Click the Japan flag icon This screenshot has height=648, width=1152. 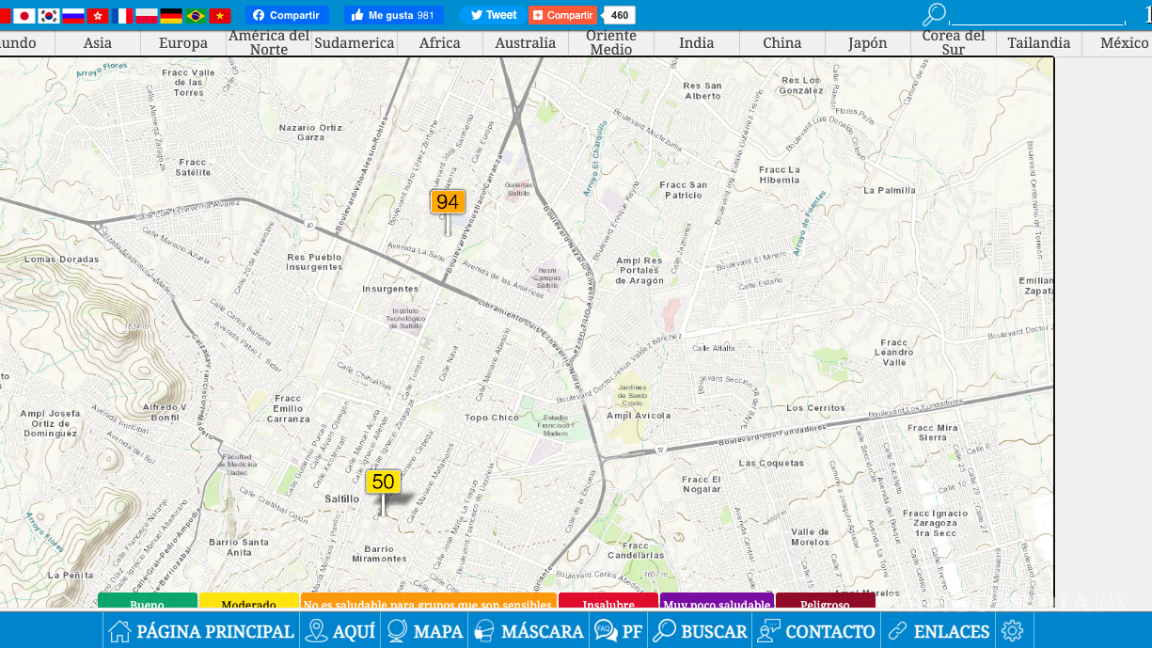coord(24,16)
